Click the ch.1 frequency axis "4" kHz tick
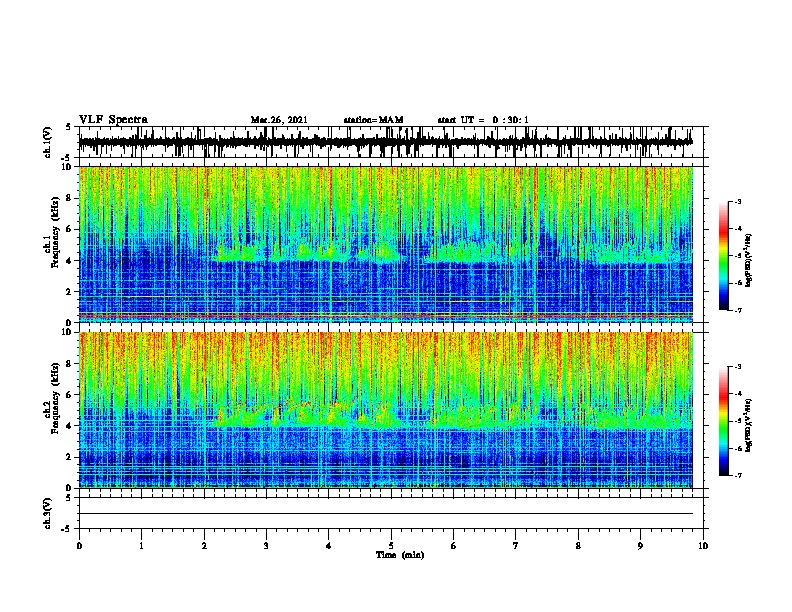The image size is (792, 612). click(69, 261)
